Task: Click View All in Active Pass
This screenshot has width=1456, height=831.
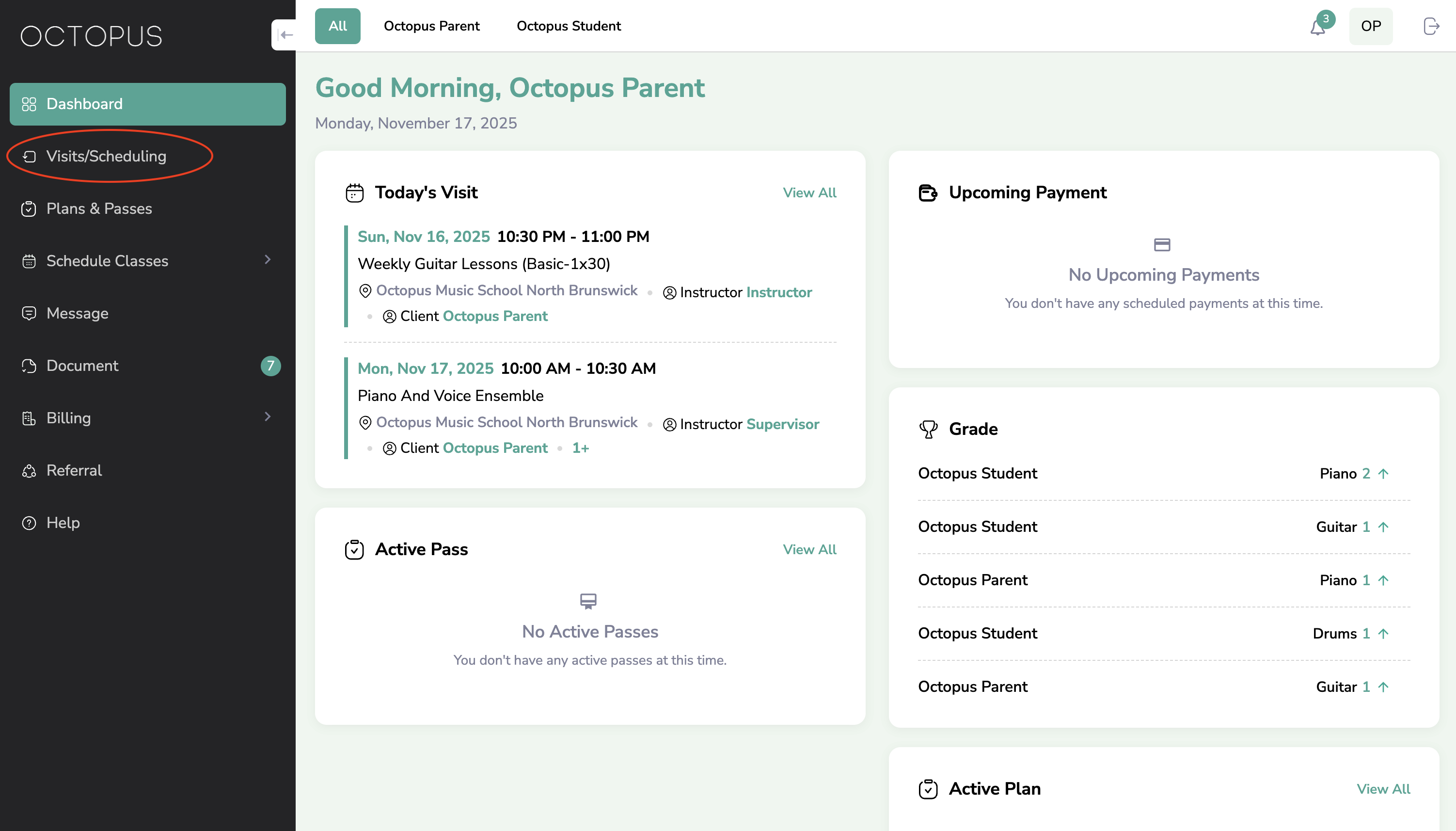Action: pos(809,550)
